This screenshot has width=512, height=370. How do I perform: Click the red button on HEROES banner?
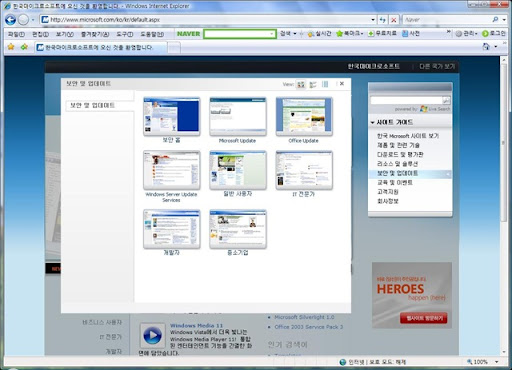[x=424, y=318]
